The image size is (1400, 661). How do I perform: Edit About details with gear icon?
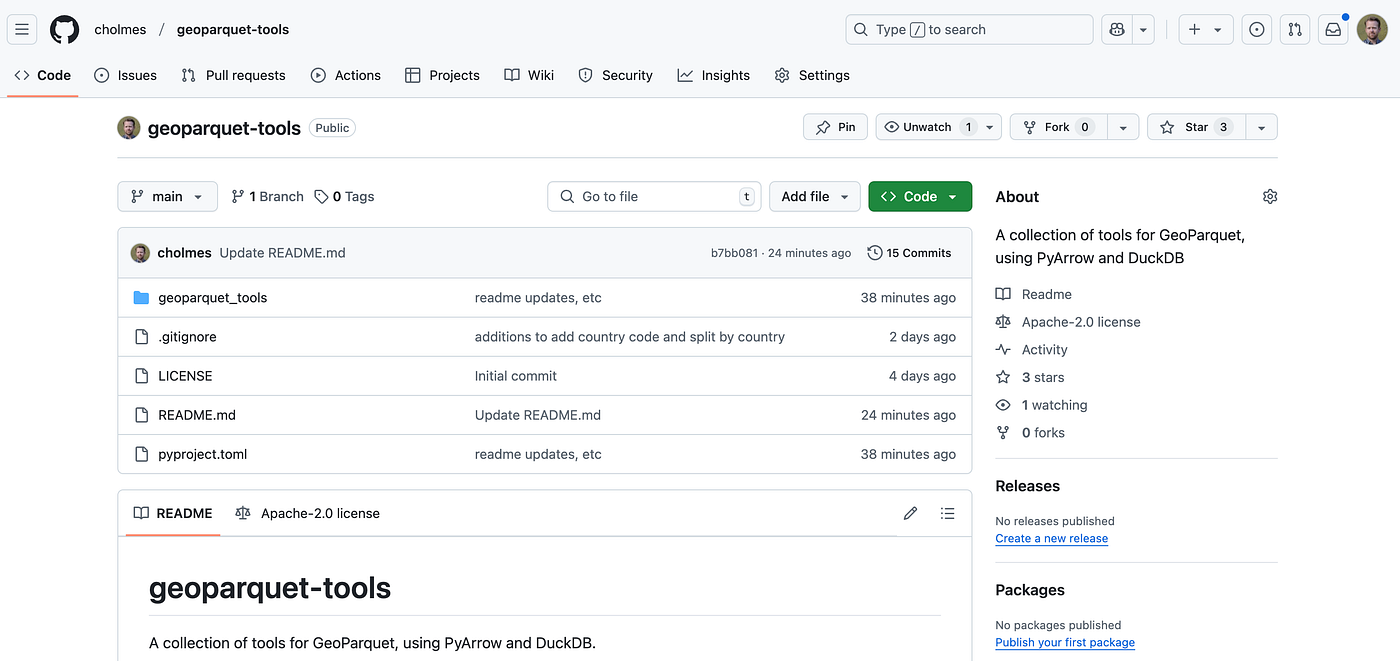[1270, 197]
